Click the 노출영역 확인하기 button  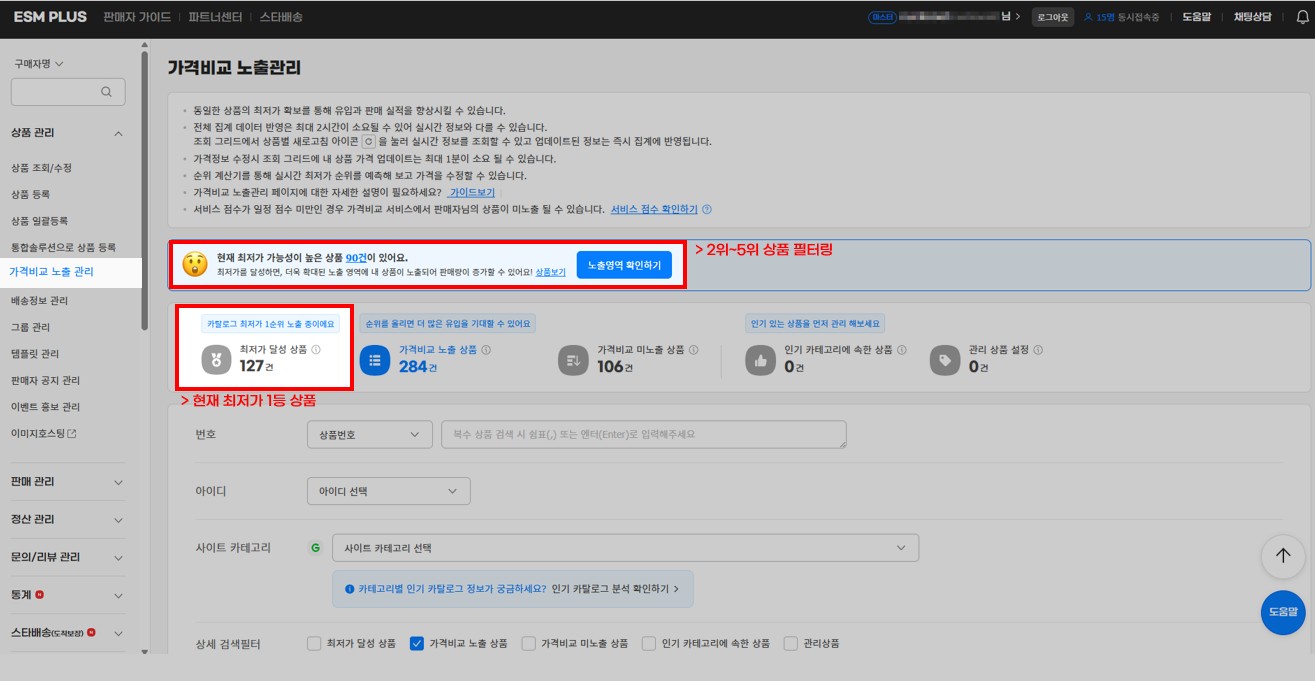tap(624, 265)
